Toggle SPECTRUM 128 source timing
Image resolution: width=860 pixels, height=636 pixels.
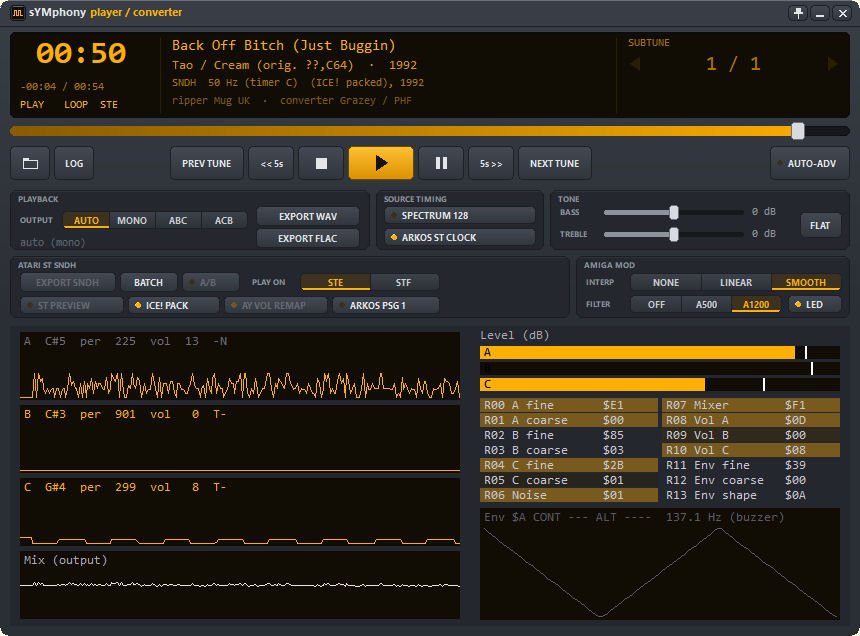pos(460,215)
